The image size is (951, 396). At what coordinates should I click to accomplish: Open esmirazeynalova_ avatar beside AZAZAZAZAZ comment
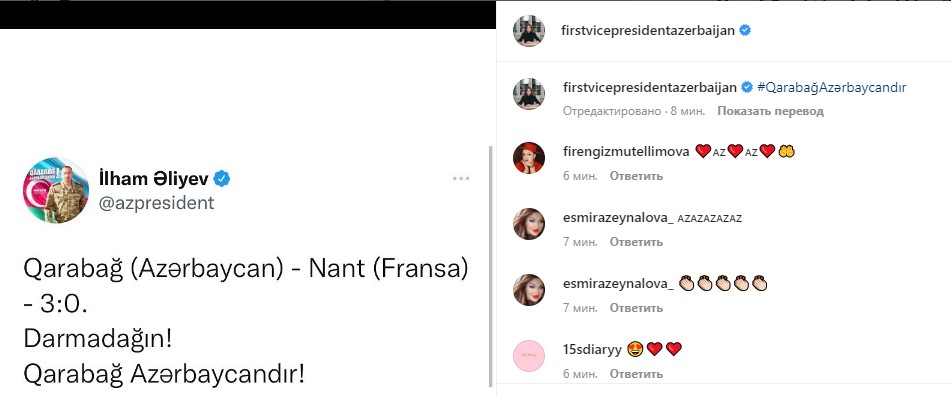(529, 224)
